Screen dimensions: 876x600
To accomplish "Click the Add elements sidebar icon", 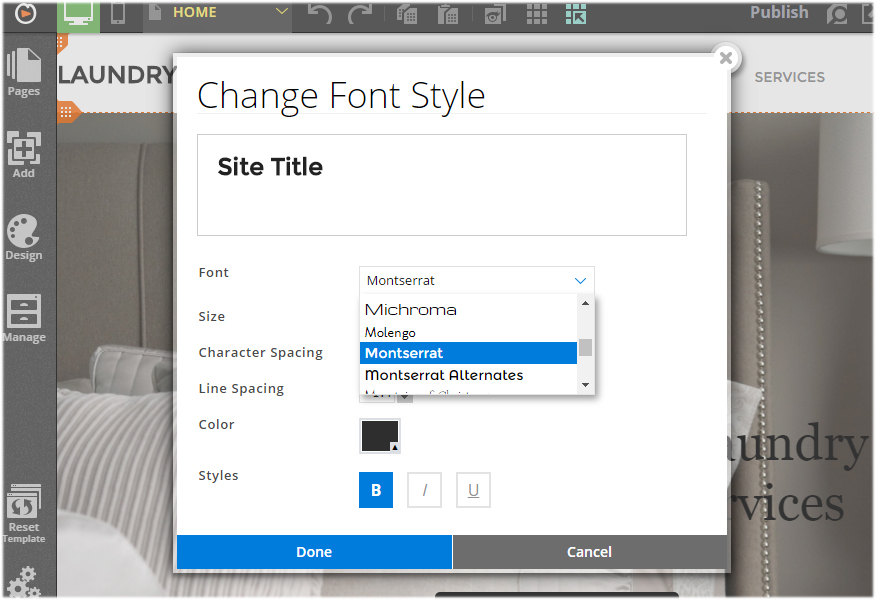I will [x=24, y=154].
